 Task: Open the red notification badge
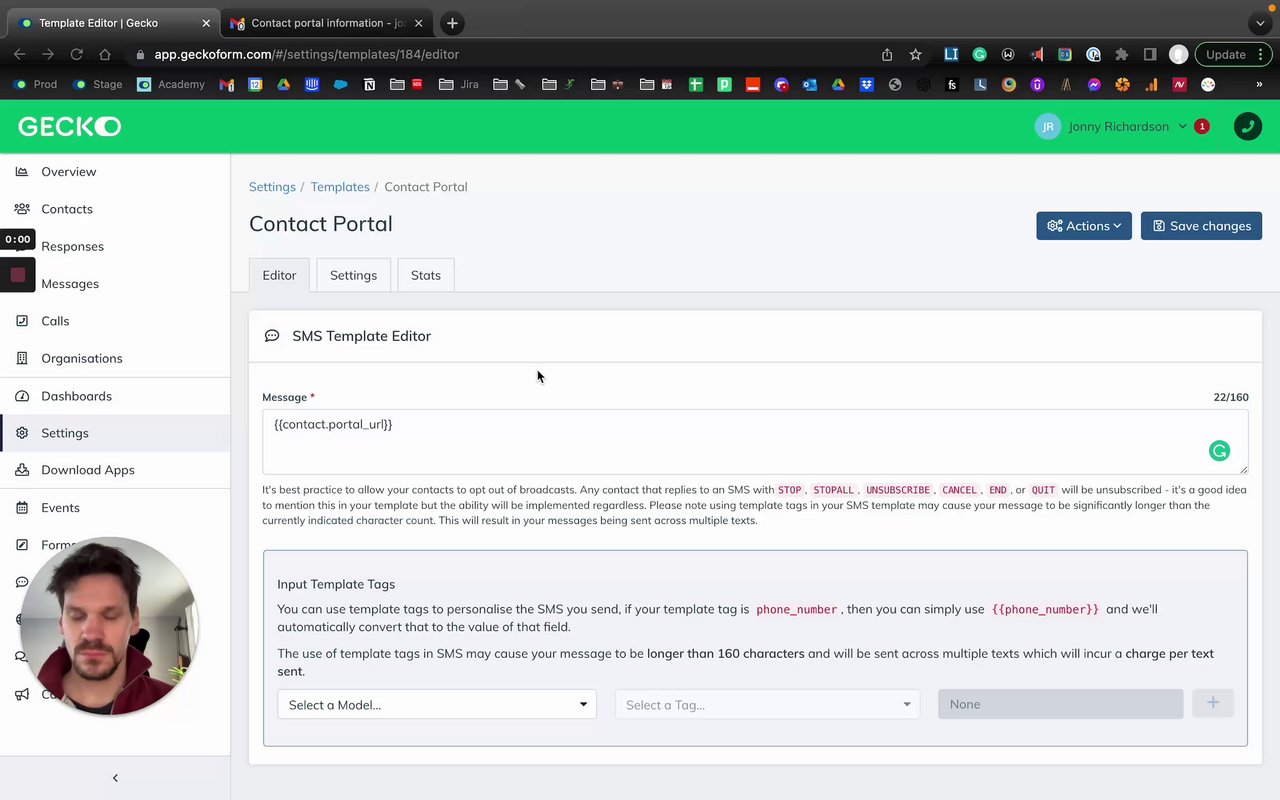(1202, 127)
